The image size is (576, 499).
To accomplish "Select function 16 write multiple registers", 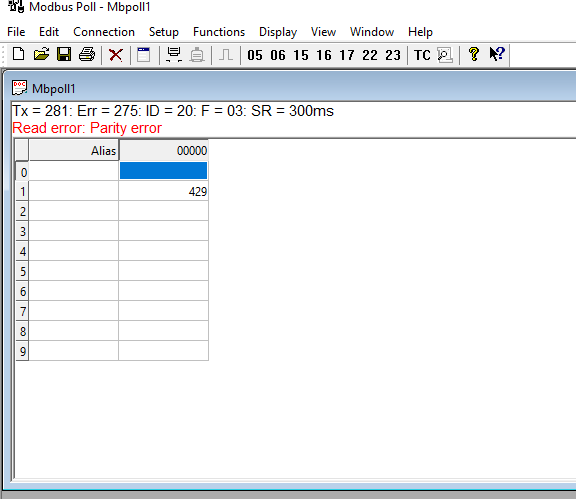I will (324, 55).
